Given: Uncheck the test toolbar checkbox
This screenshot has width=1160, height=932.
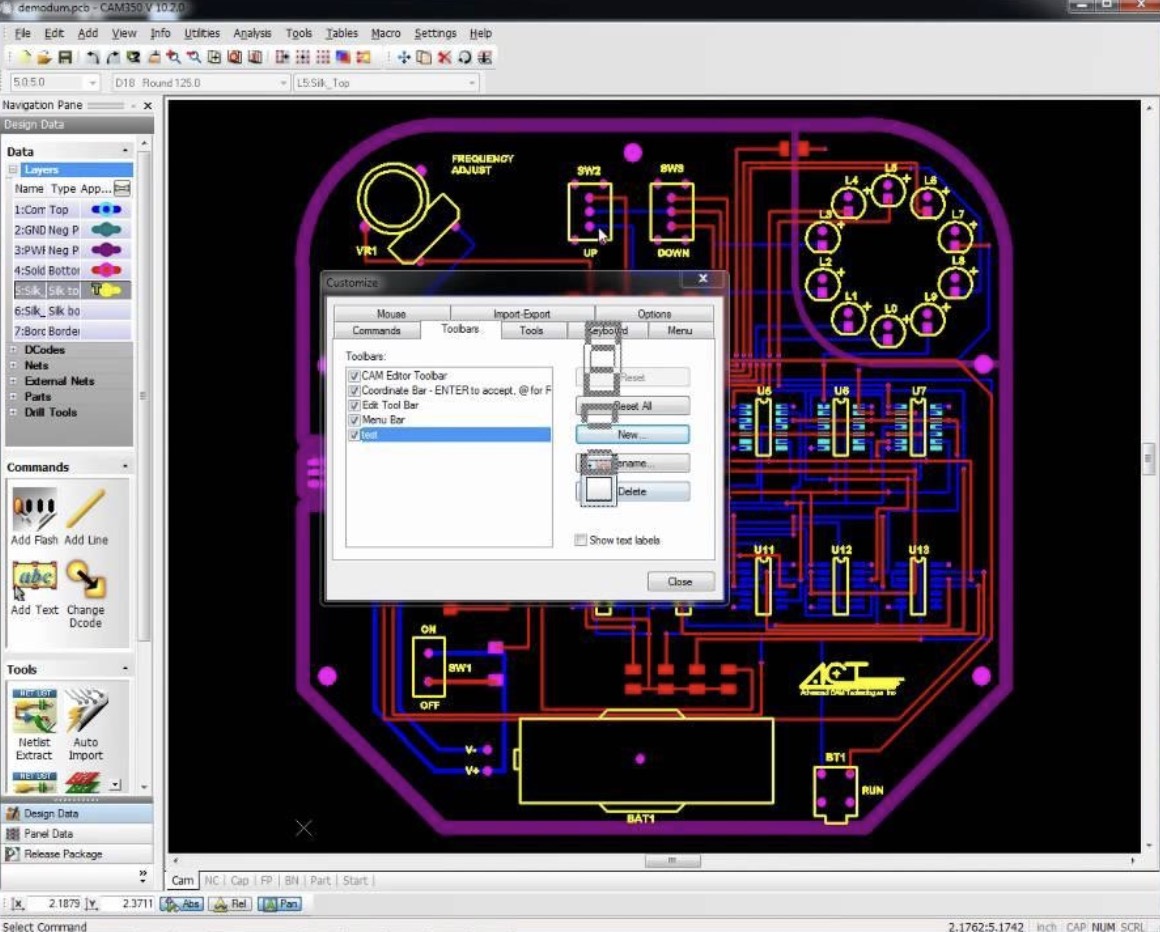Looking at the screenshot, I should 354,435.
